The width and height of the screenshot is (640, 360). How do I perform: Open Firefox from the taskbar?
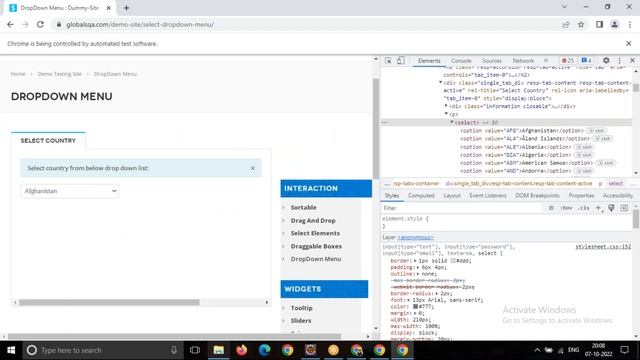pyautogui.click(x=242, y=350)
